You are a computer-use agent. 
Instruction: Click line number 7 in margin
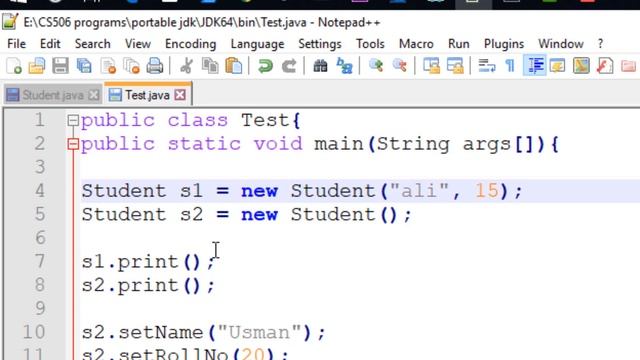pos(40,262)
